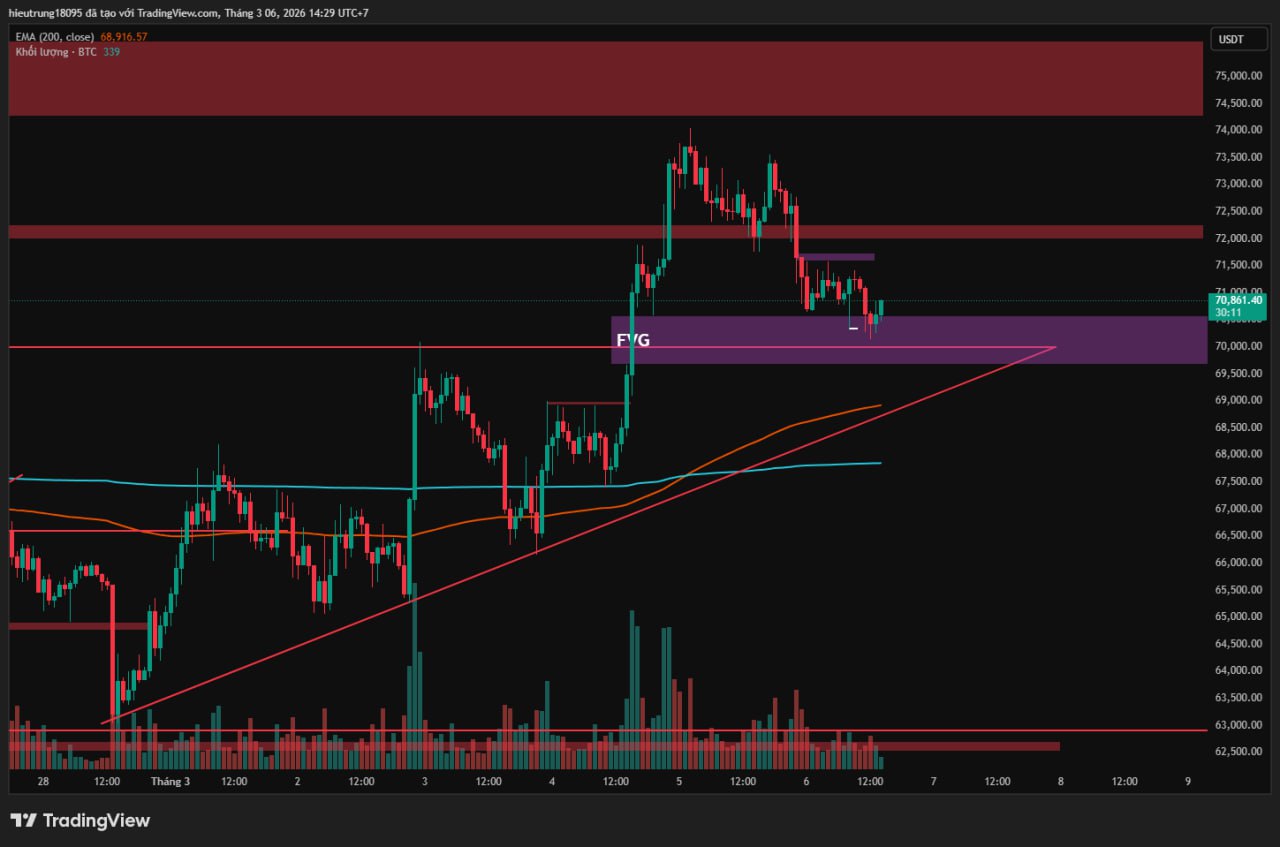Click the 75,000.00 price axis label
This screenshot has height=847, width=1280.
1238,76
